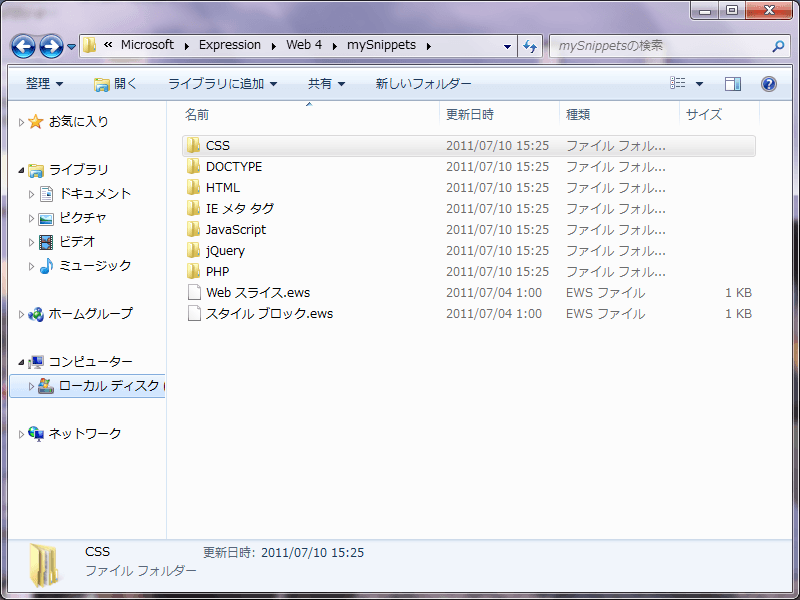Click the ドキュメント library icon
The width and height of the screenshot is (800, 600).
pos(46,194)
